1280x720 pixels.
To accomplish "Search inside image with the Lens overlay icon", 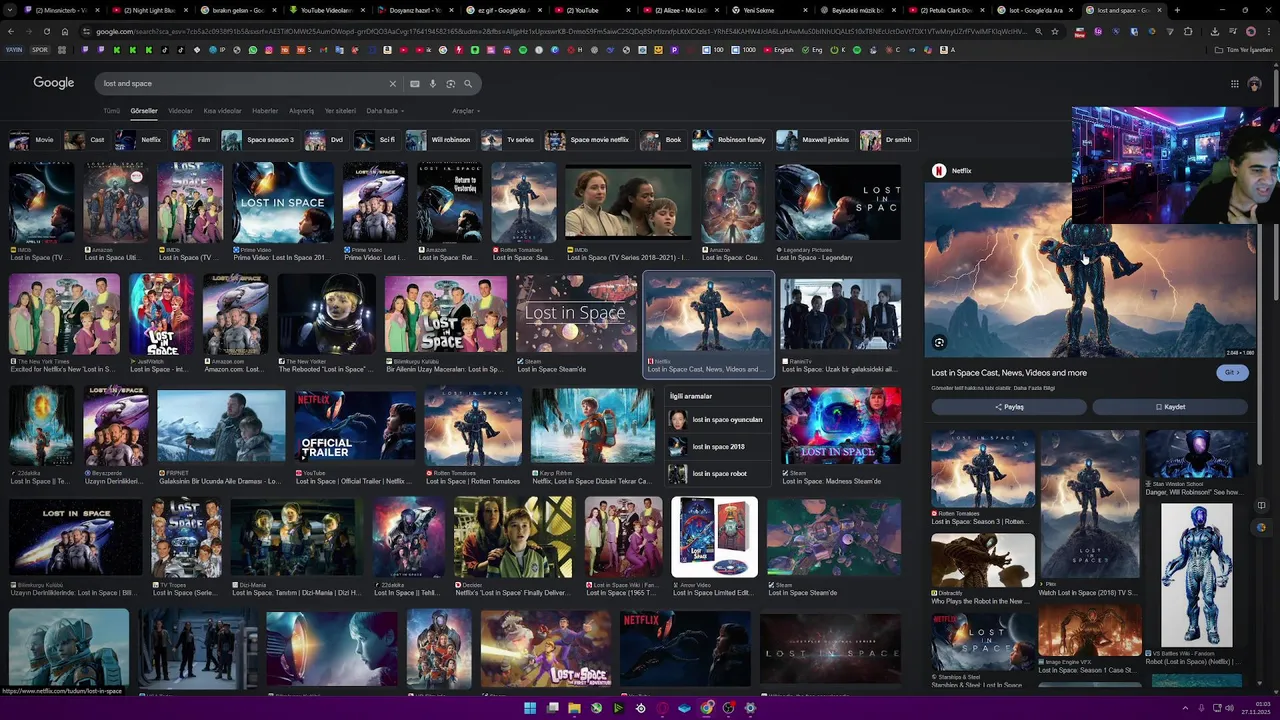I will 939,343.
